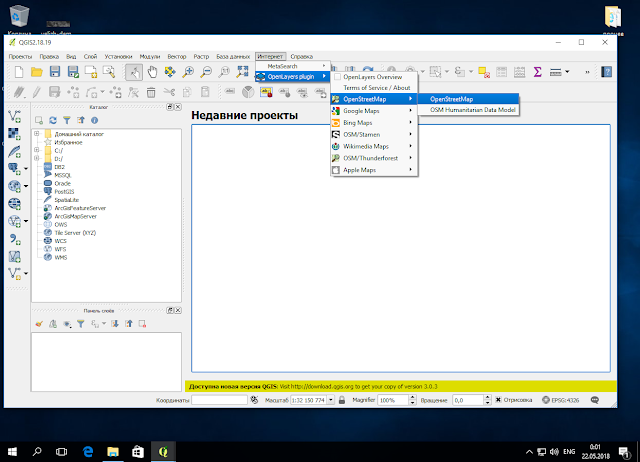The height and width of the screenshot is (462, 640).
Task: Select the Pan Map hand tool
Action: click(152, 72)
